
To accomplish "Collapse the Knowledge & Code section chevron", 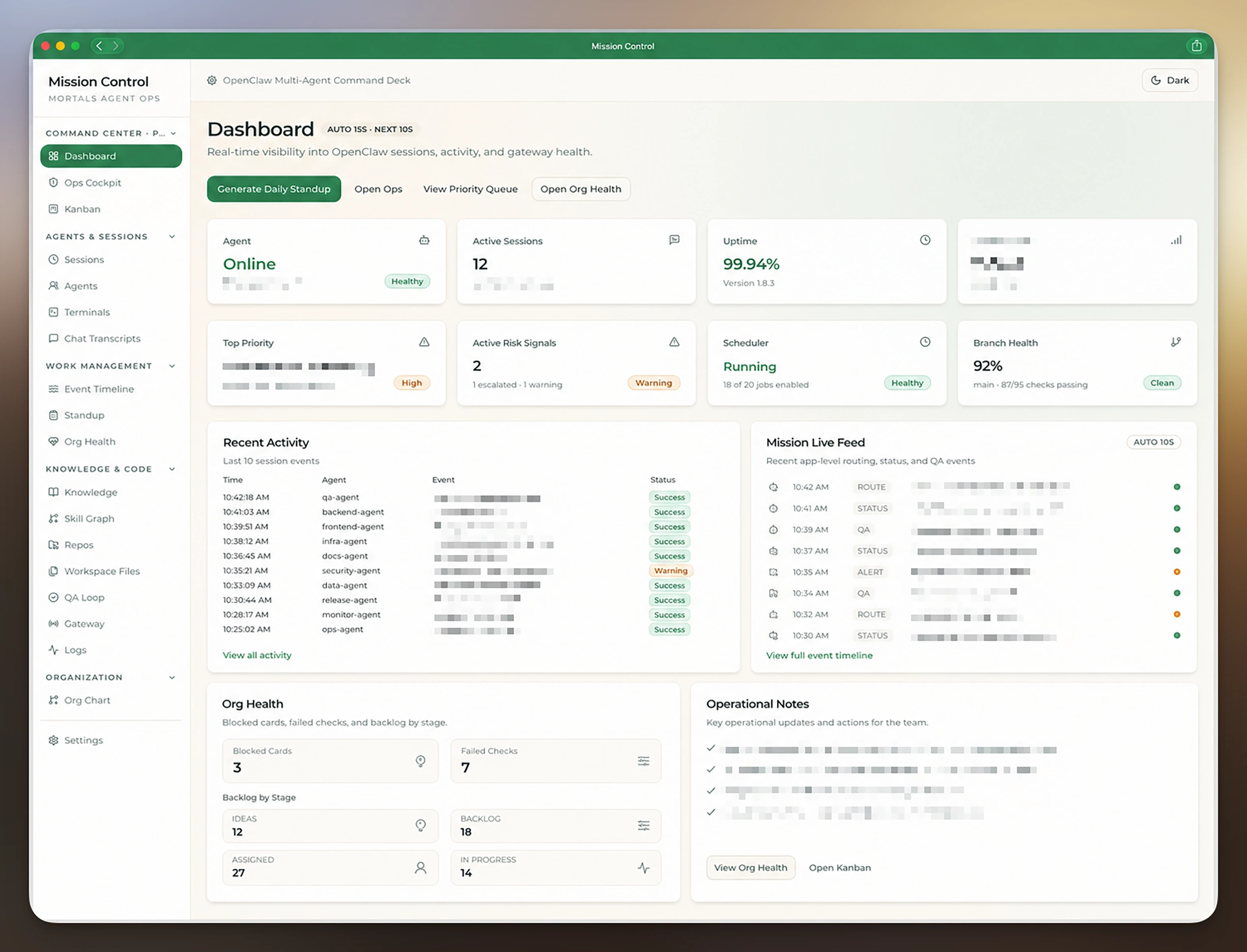I will [172, 469].
